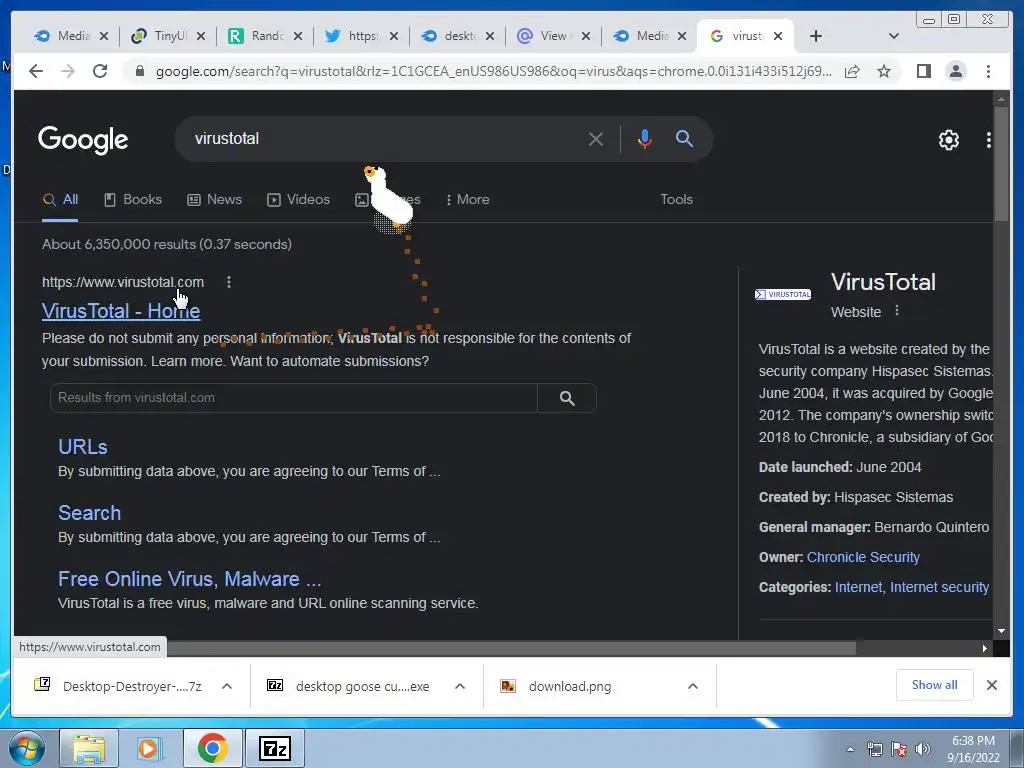Viewport: 1024px width, 768px height.
Task: Start a voice search with microphone
Action: (x=645, y=138)
